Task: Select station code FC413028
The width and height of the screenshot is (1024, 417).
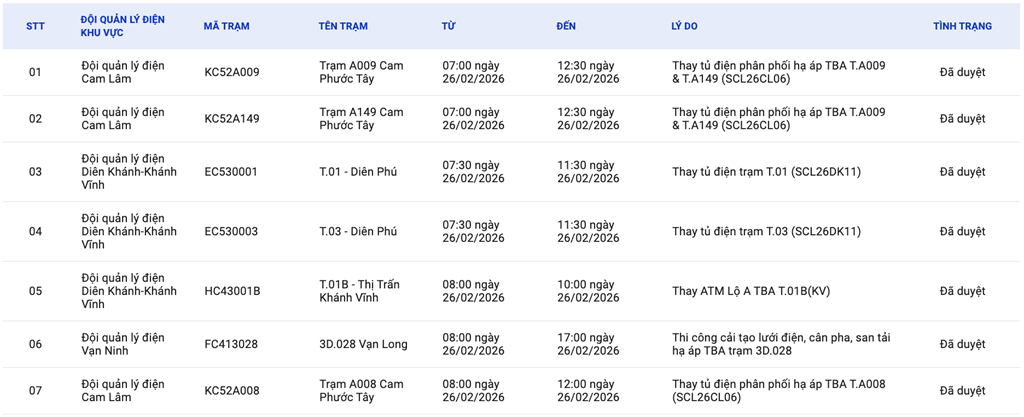Action: click(231, 344)
